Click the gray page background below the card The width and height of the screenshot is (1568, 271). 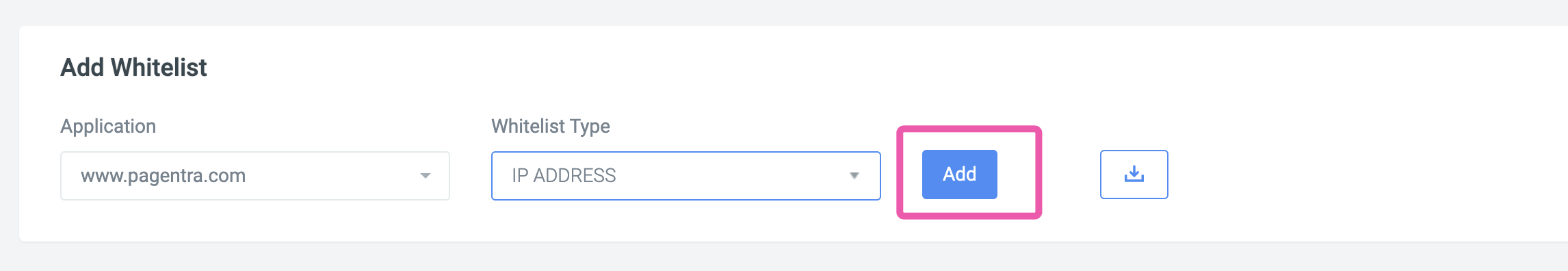784,257
